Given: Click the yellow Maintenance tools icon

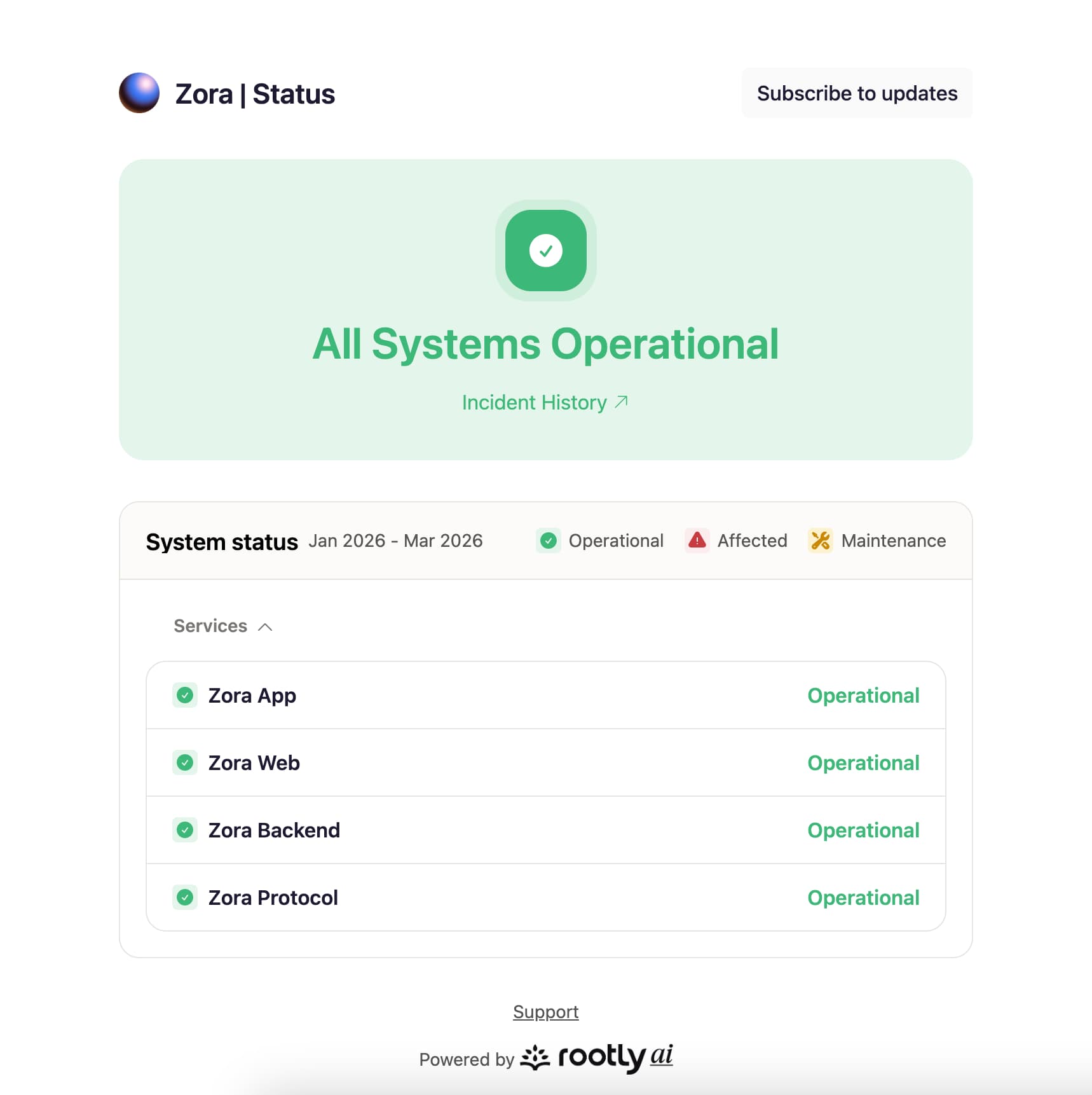Looking at the screenshot, I should coord(820,541).
